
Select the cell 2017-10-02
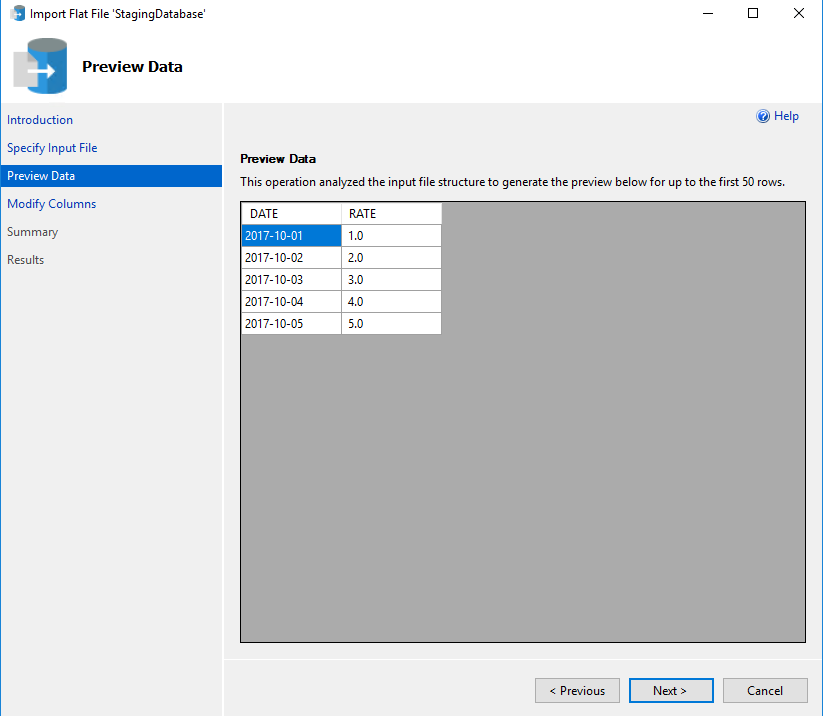tap(291, 258)
